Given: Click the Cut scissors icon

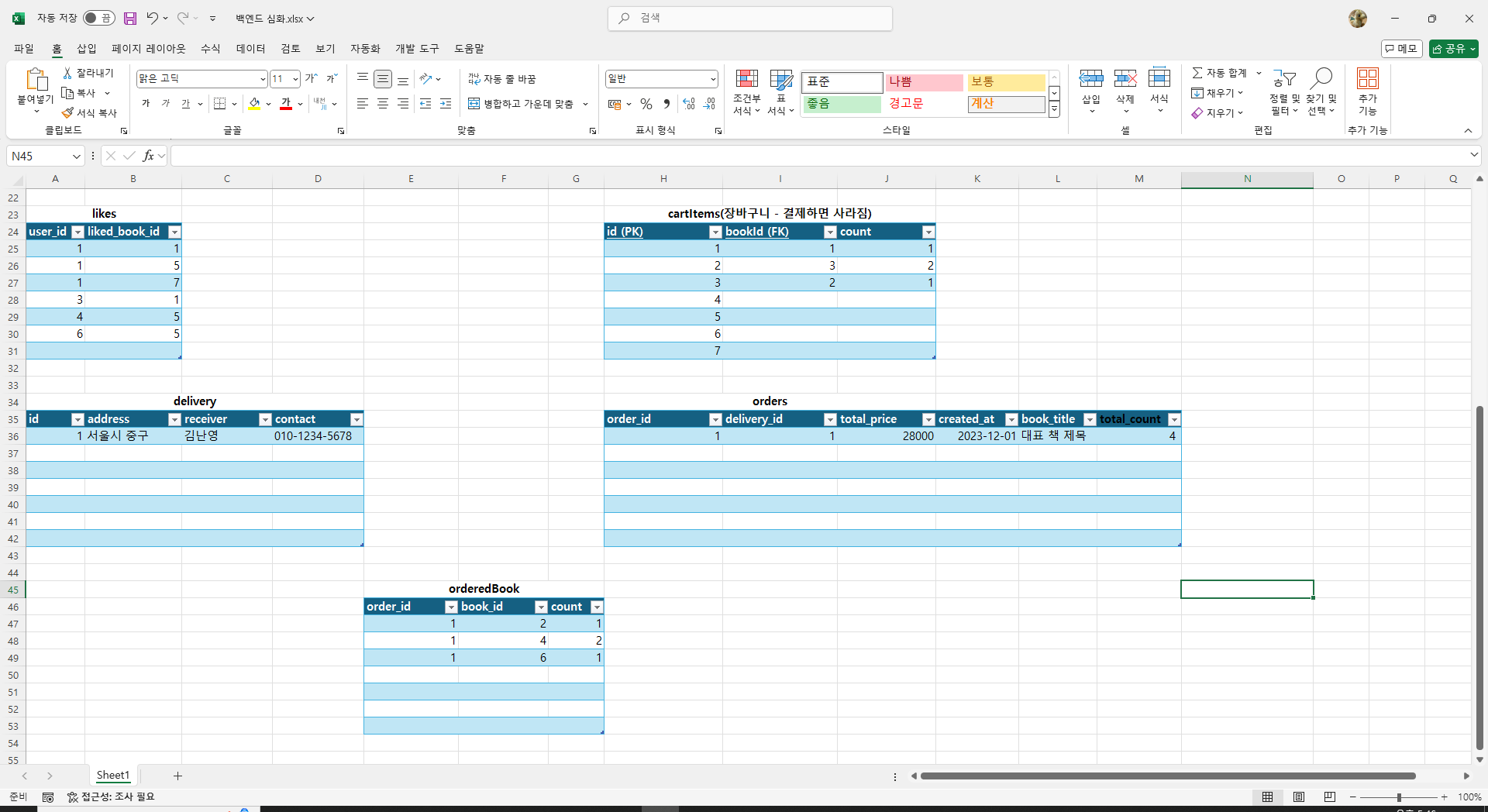Looking at the screenshot, I should (x=67, y=73).
